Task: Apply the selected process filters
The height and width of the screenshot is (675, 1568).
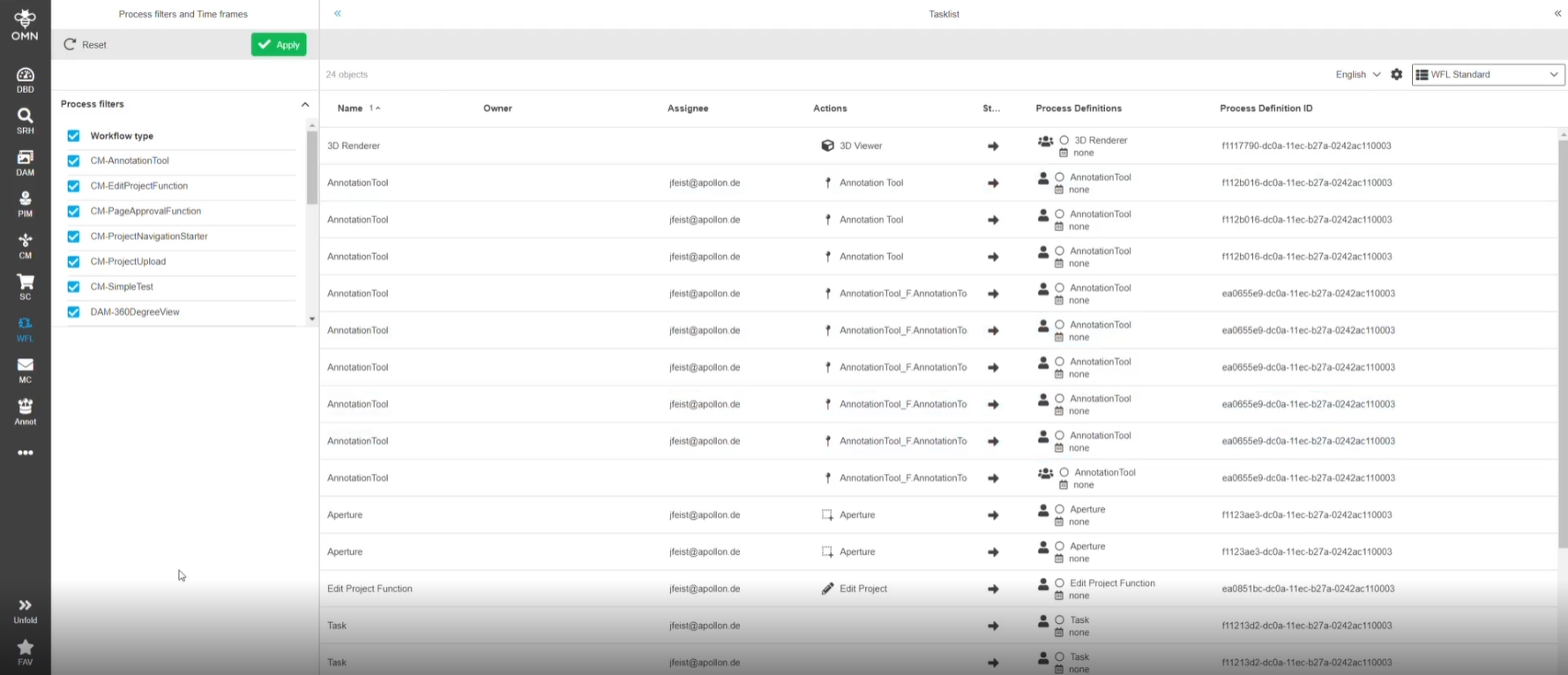Action: point(278,45)
